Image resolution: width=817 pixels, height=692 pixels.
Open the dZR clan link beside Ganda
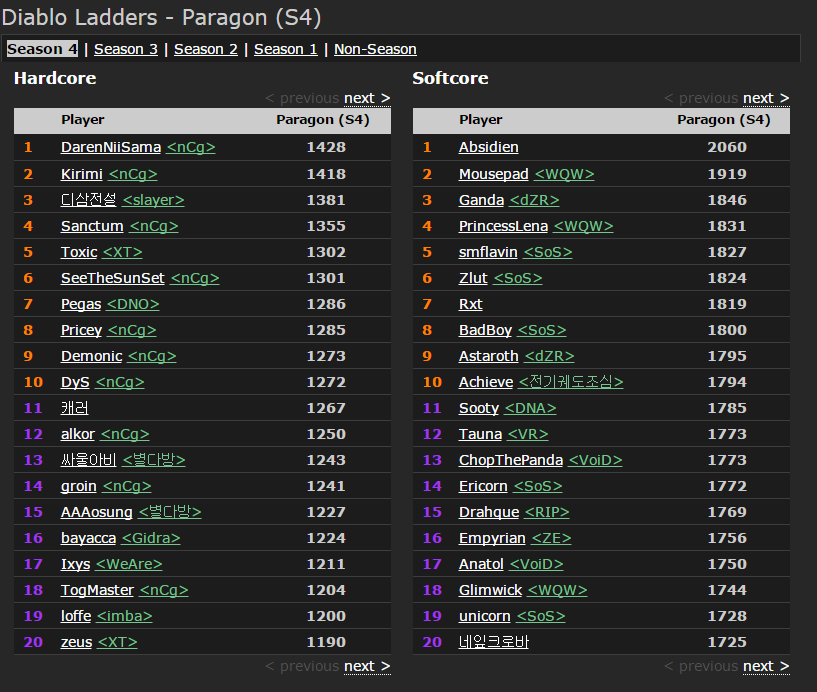(535, 200)
